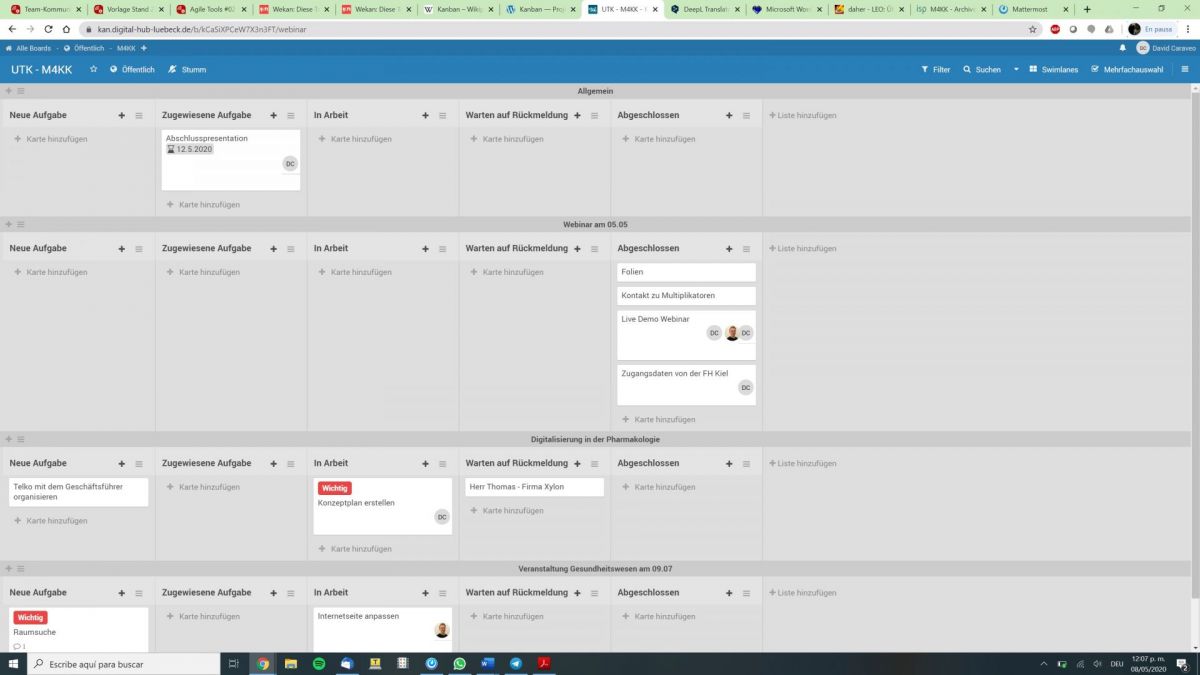Click the red Wichtig label on Konzeptplan card

[334, 488]
